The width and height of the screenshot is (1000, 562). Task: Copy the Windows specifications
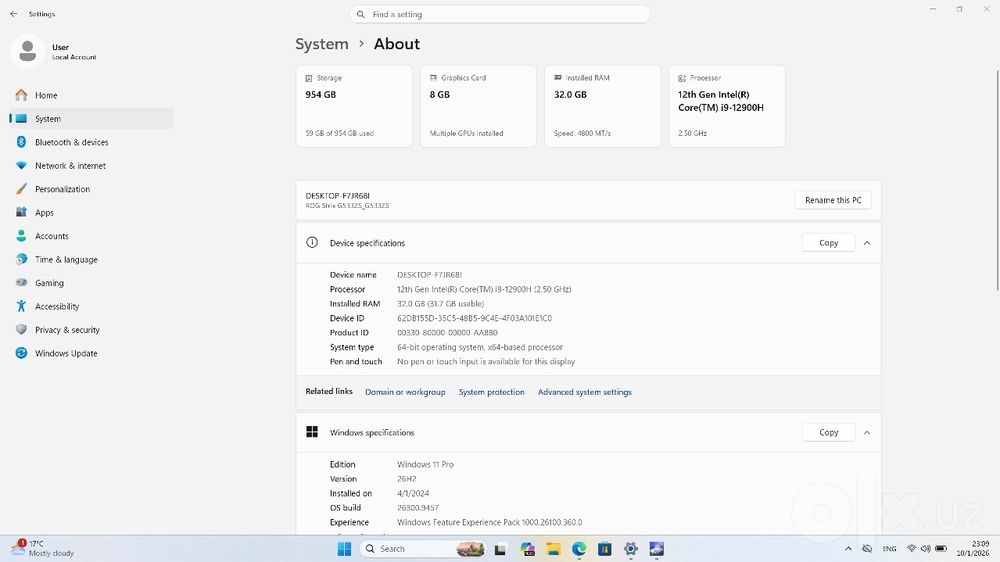pos(828,433)
